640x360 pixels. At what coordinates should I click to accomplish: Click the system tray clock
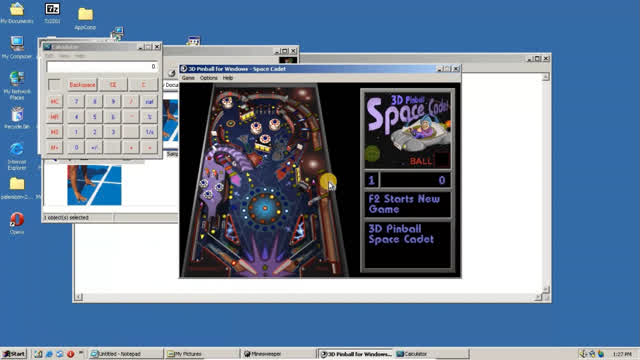tap(622, 354)
